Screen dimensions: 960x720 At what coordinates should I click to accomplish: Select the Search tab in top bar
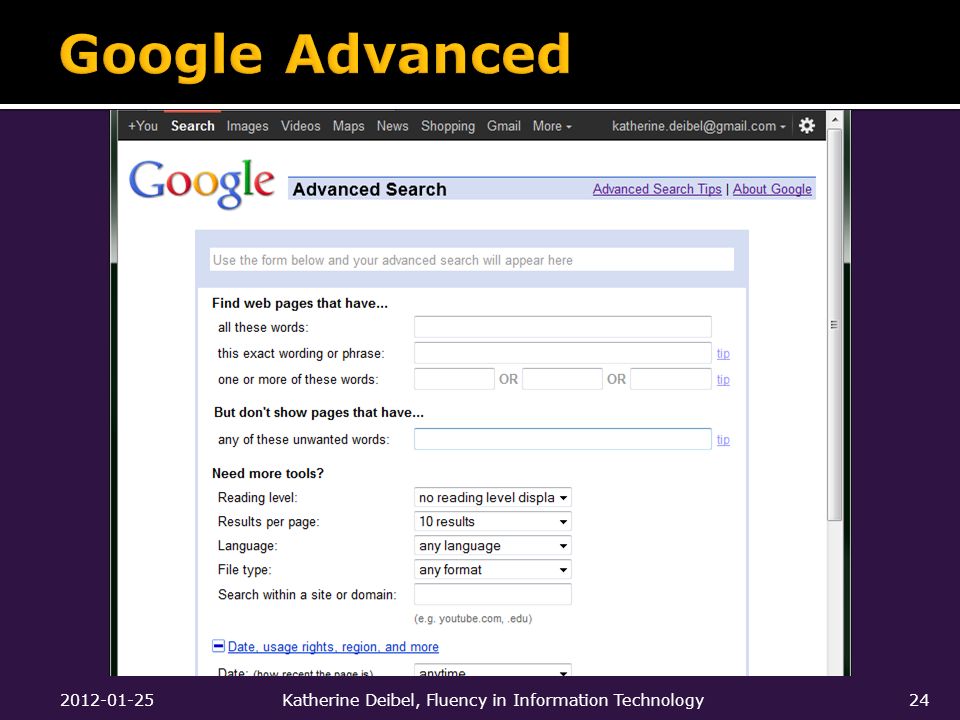pos(193,126)
